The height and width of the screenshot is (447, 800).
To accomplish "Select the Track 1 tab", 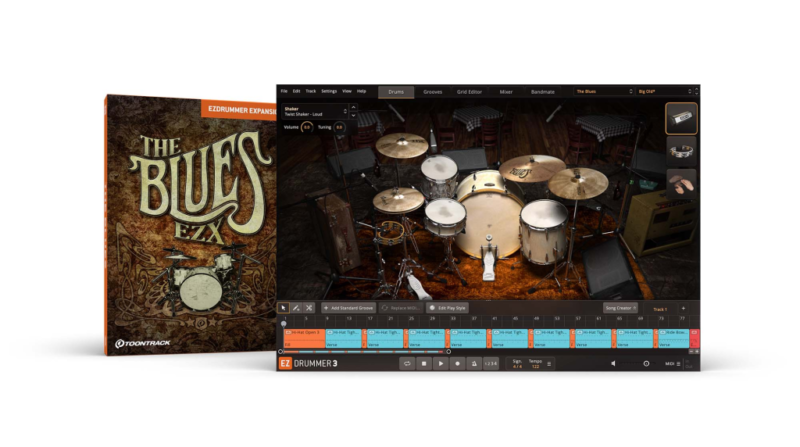I will pos(660,309).
